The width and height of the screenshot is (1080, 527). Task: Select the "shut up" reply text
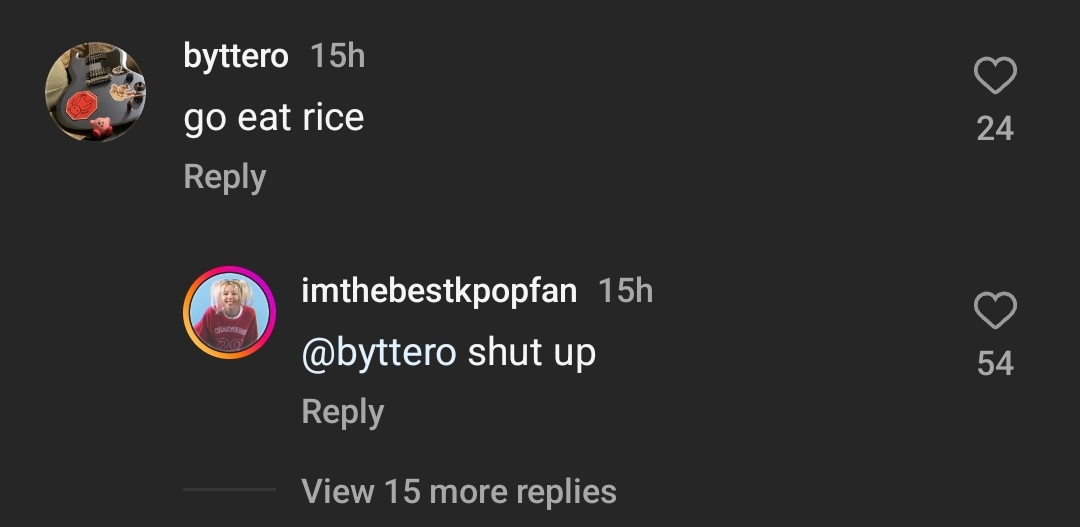(532, 352)
